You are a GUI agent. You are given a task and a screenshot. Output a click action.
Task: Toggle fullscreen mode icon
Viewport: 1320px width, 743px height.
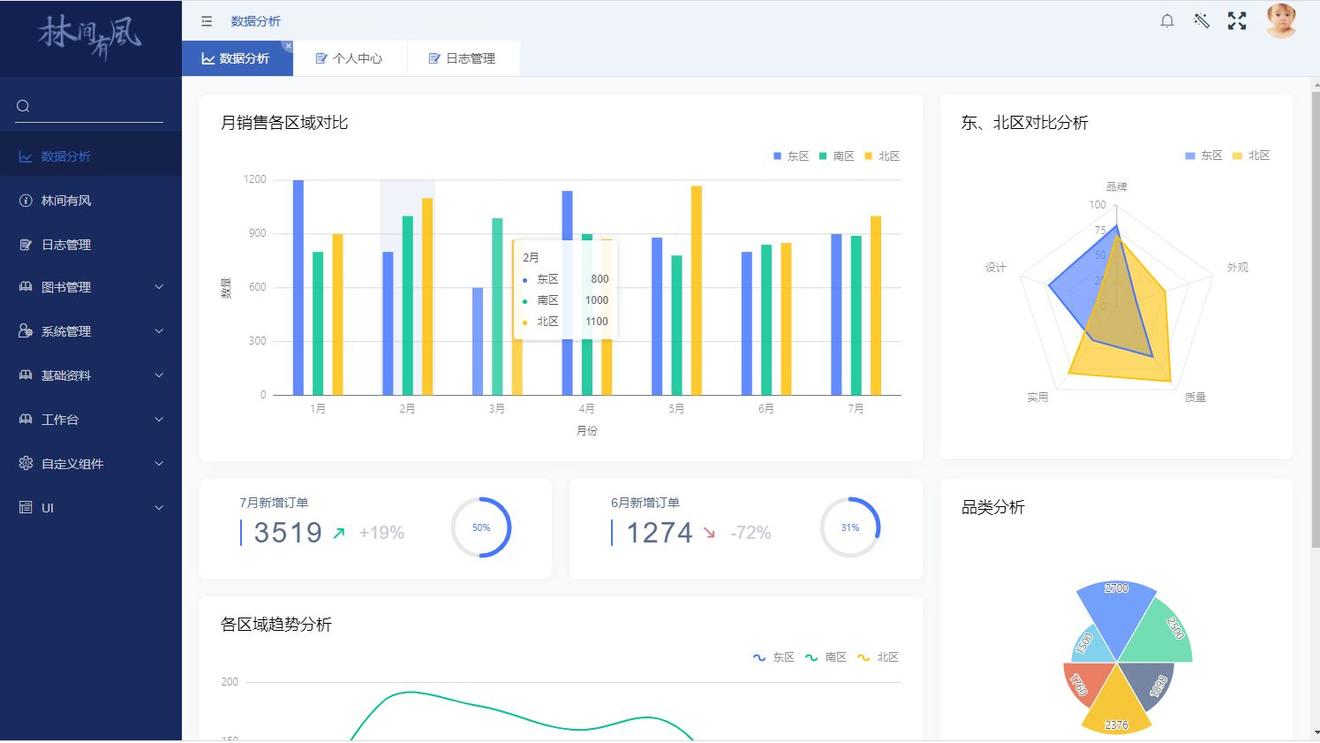click(x=1237, y=21)
